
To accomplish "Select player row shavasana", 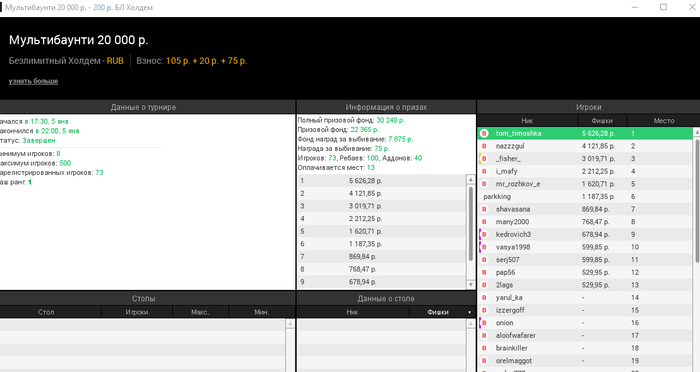I will 585,209.
